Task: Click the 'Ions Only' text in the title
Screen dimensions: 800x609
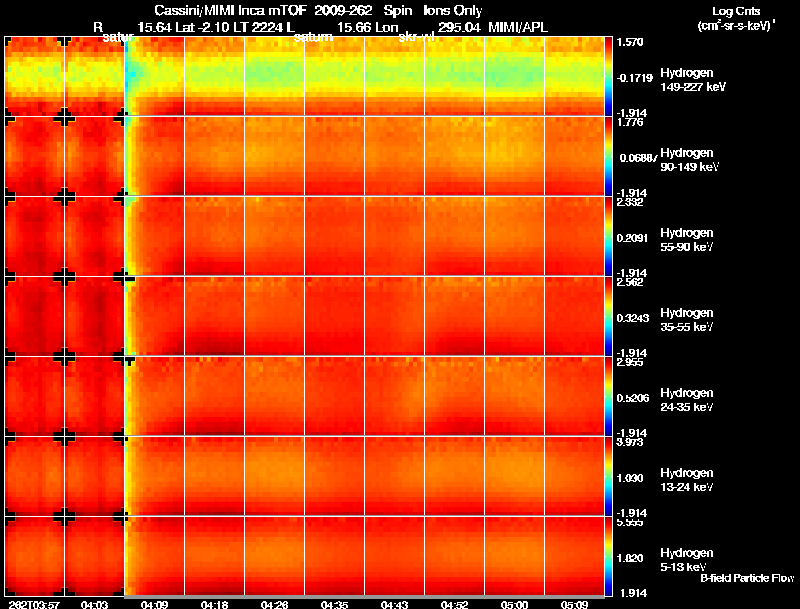Action: (x=453, y=10)
